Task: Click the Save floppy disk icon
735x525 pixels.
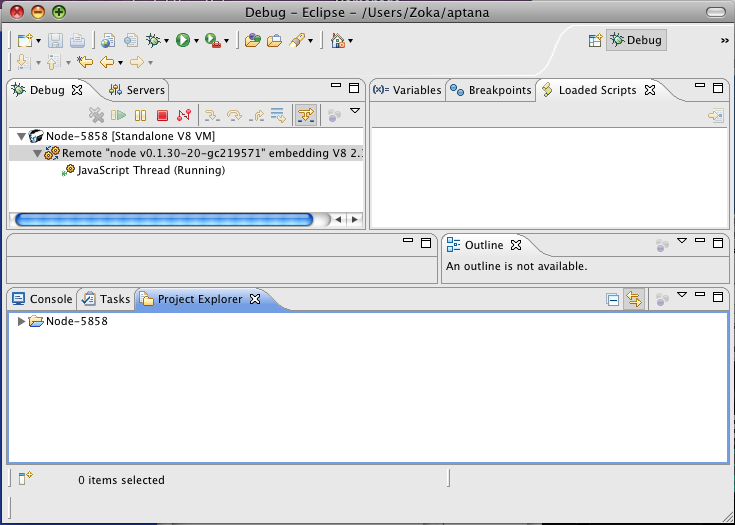Action: click(55, 40)
